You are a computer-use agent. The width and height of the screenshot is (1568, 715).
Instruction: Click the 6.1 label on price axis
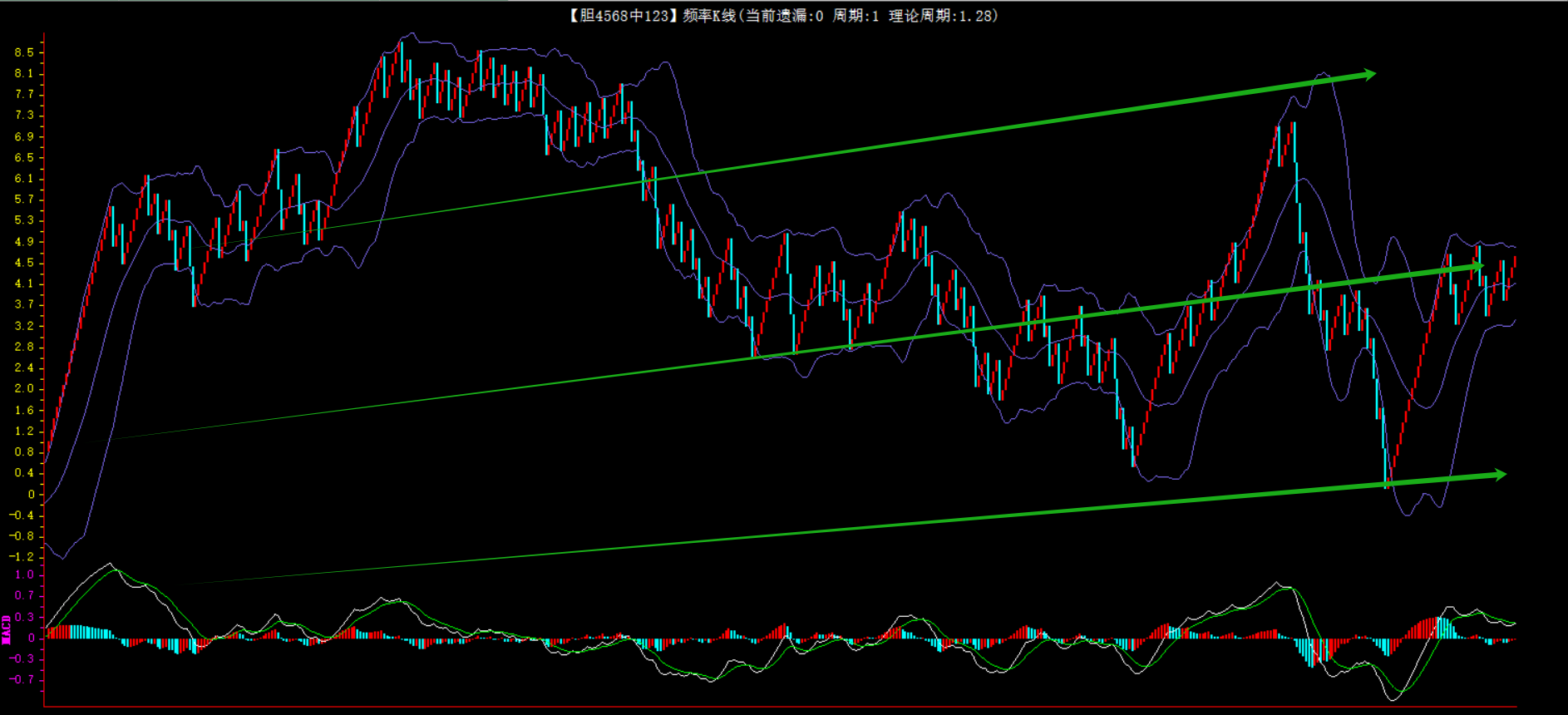(24, 179)
